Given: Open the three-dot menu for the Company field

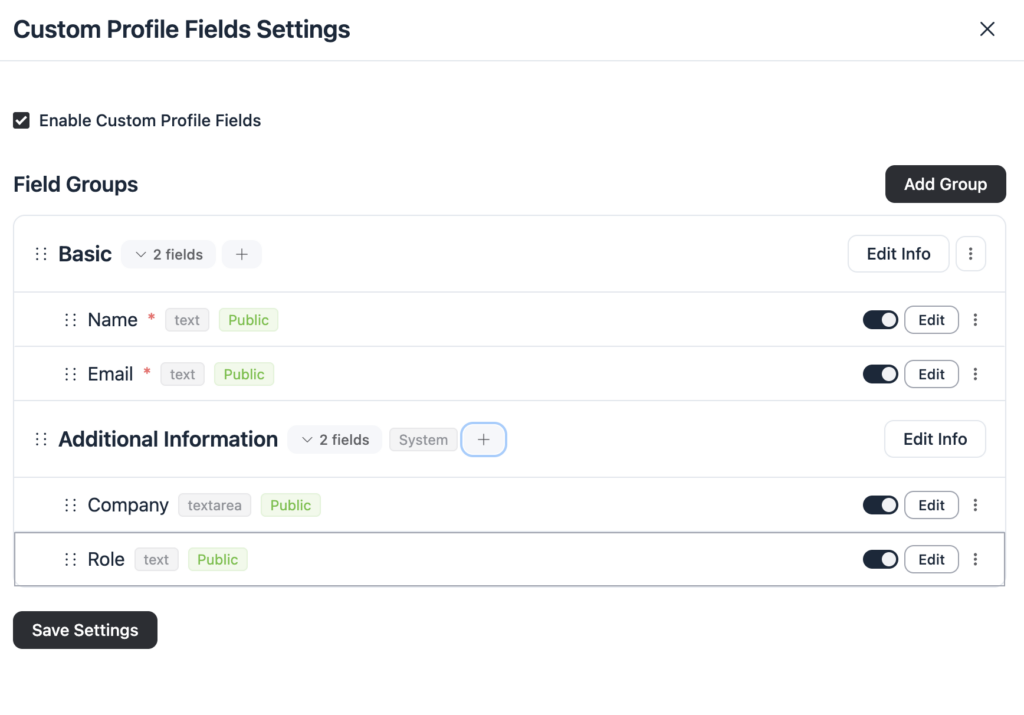Looking at the screenshot, I should (x=976, y=505).
